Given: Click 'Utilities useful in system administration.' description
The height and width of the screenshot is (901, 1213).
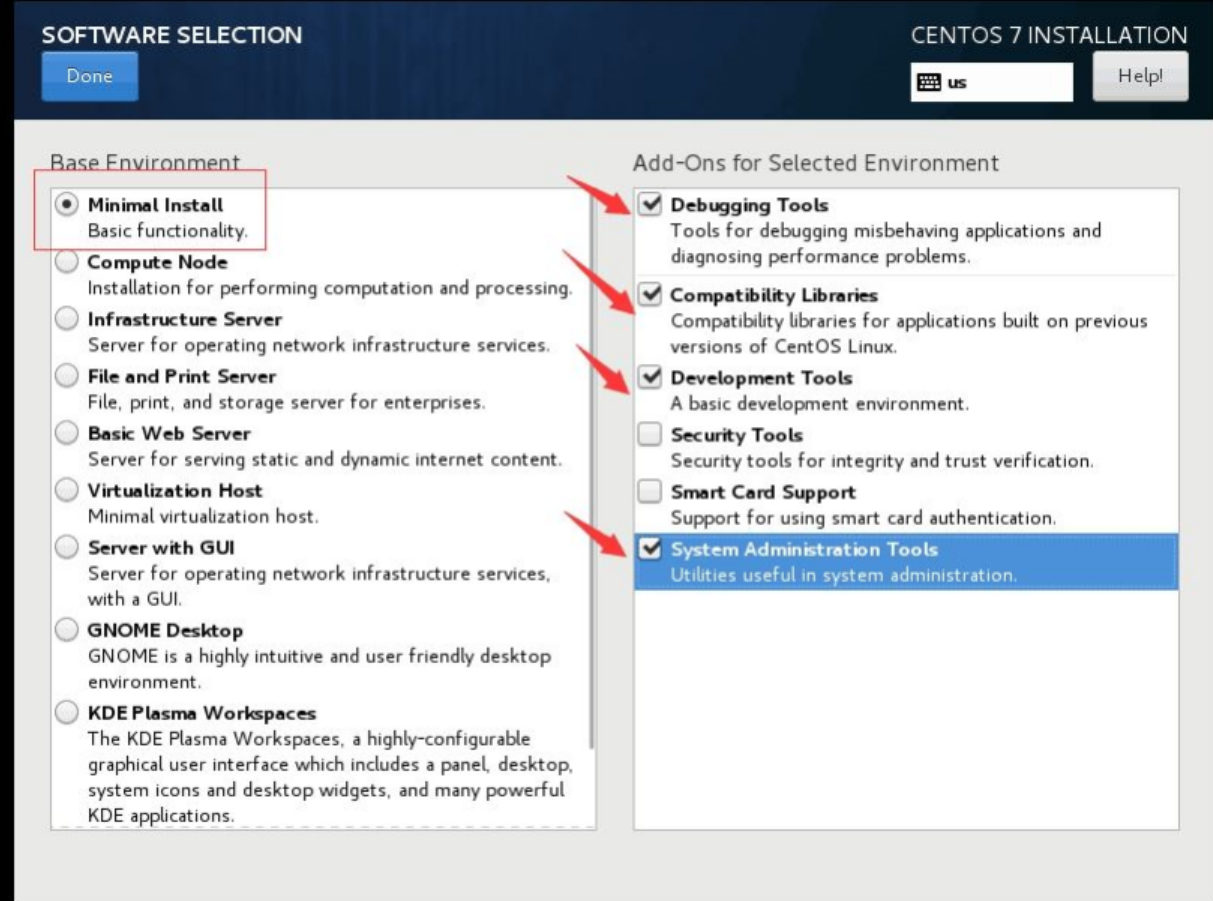Looking at the screenshot, I should coord(843,575).
